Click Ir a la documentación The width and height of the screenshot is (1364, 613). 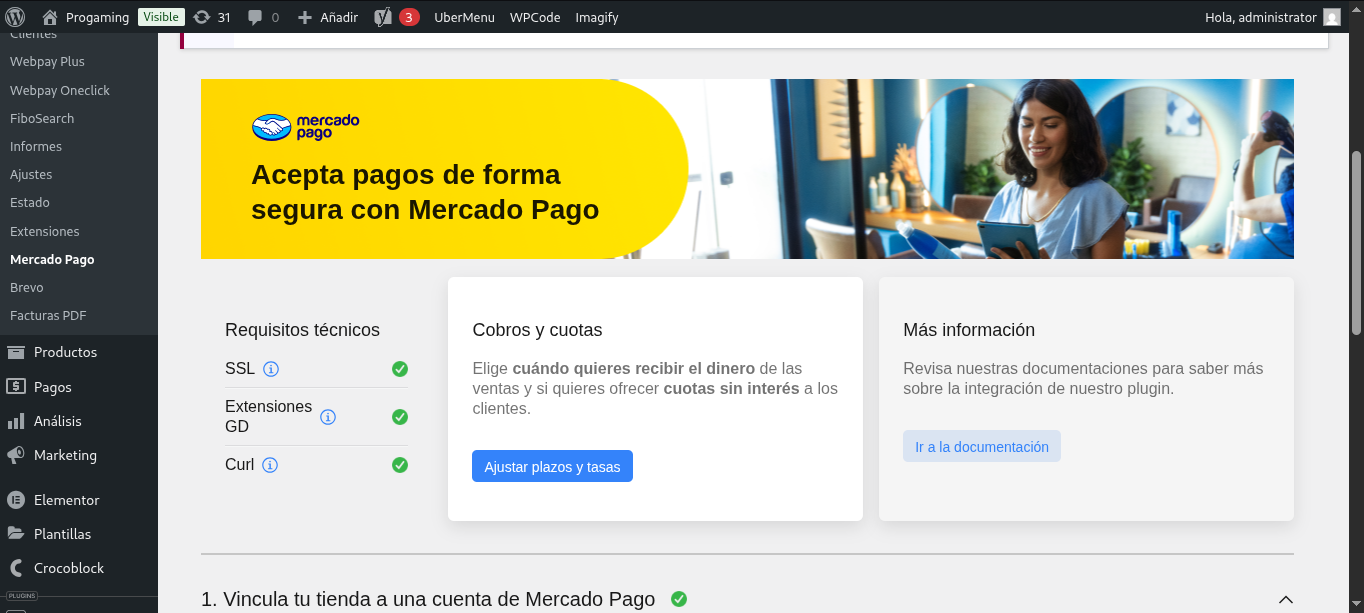click(x=981, y=447)
